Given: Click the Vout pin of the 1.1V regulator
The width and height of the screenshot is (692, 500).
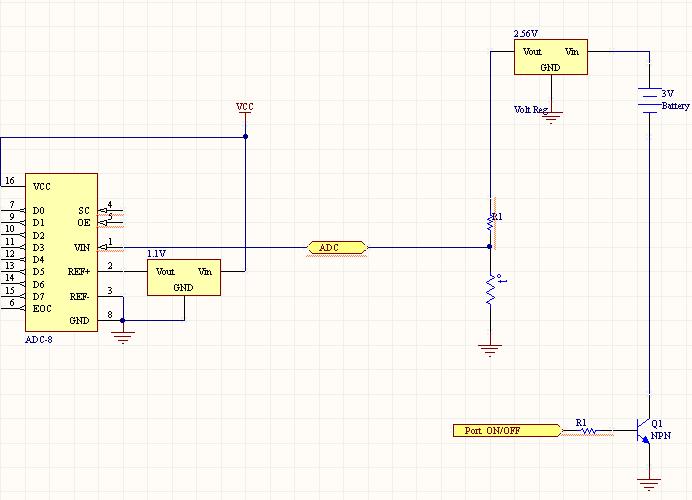Looking at the screenshot, I should 165,271.
